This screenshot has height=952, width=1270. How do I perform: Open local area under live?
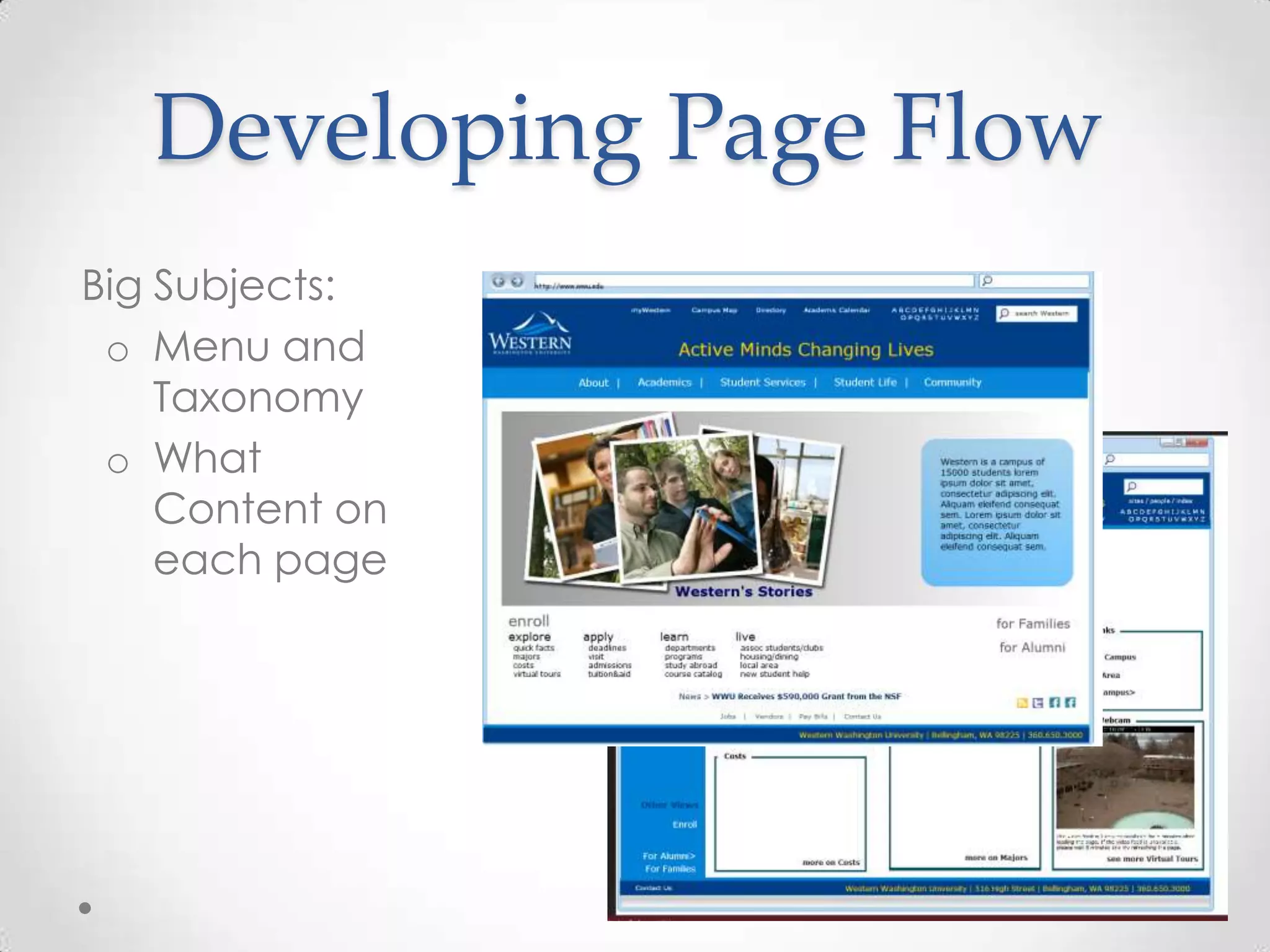coord(758,665)
